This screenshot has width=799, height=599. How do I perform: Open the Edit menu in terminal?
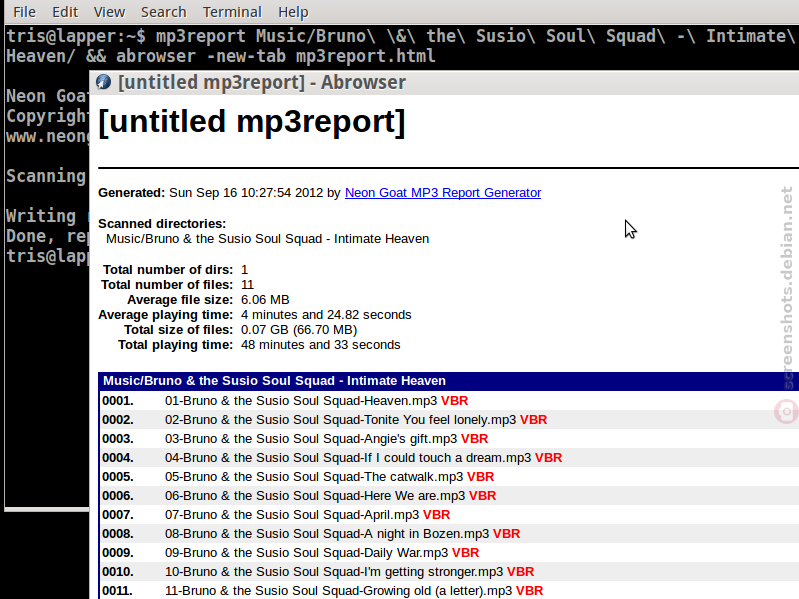[65, 12]
